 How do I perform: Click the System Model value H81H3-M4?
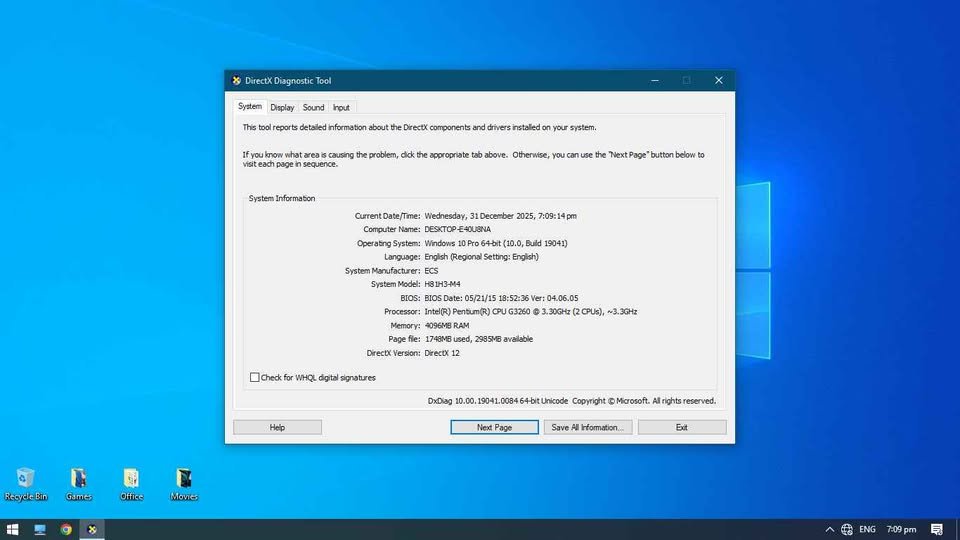click(442, 284)
